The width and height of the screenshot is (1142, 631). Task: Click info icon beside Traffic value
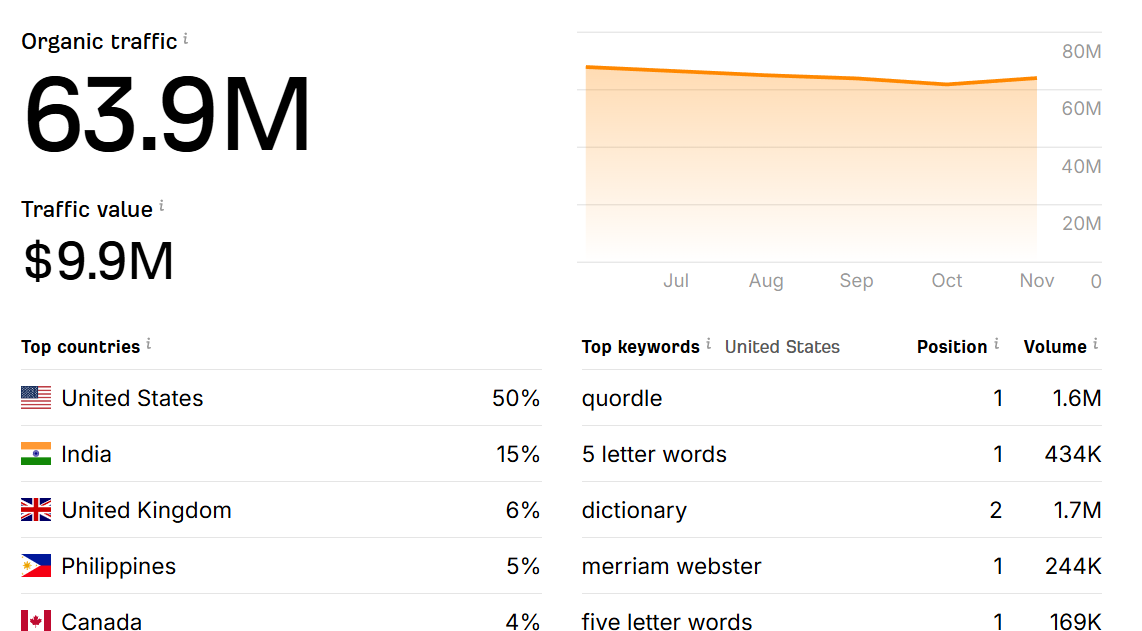point(162,207)
